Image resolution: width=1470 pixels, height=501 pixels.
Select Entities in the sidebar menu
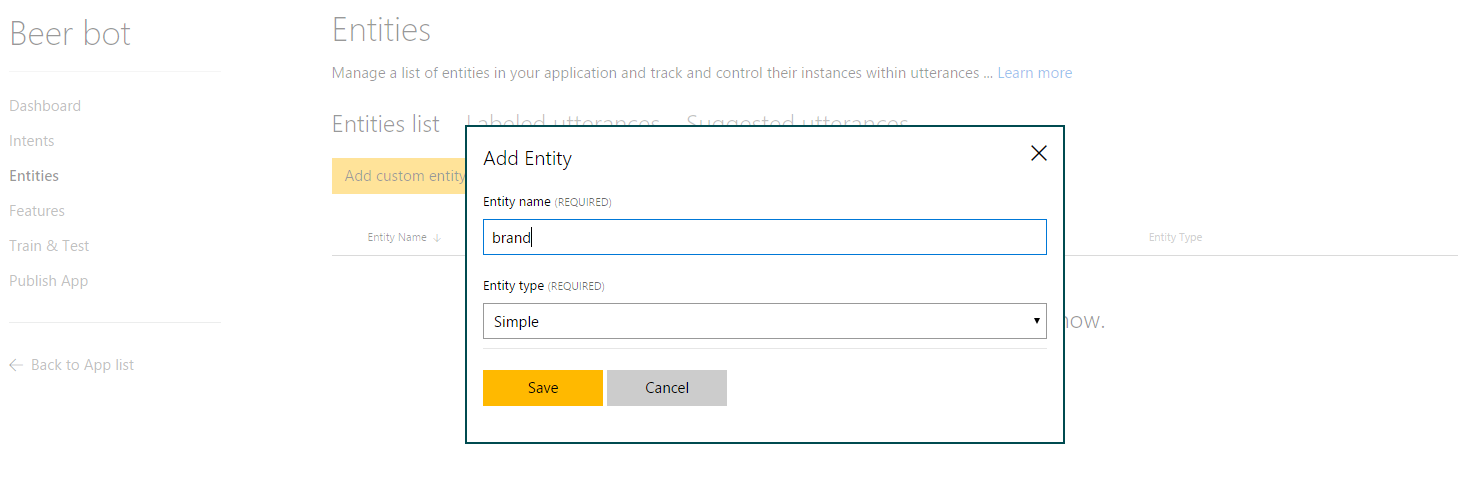tap(34, 176)
